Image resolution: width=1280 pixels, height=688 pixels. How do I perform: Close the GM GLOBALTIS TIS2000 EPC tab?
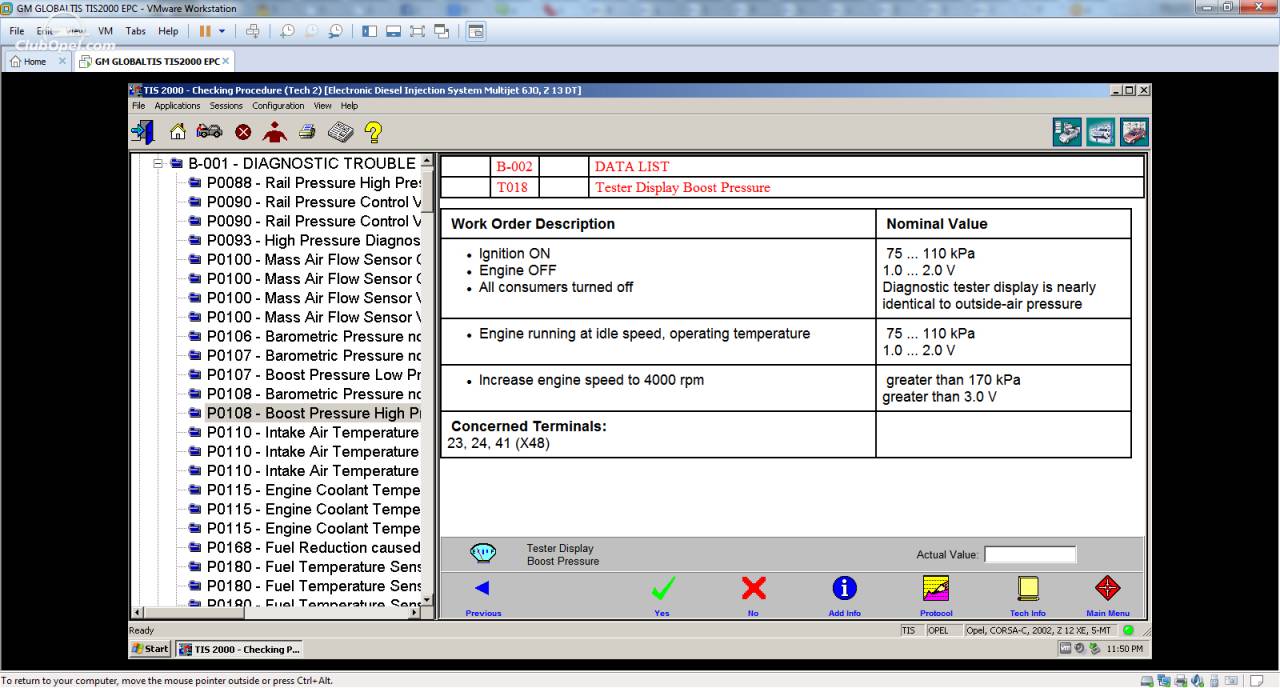[x=226, y=61]
